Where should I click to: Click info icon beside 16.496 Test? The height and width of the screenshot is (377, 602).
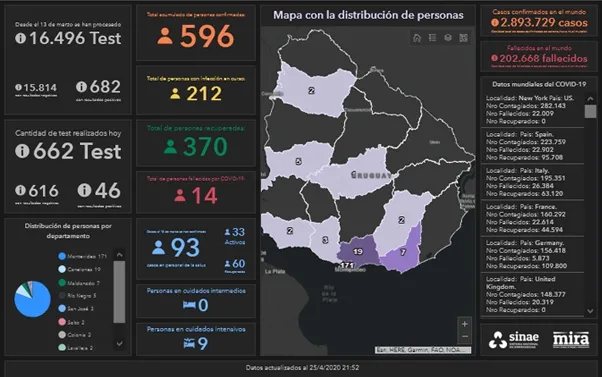(x=21, y=38)
